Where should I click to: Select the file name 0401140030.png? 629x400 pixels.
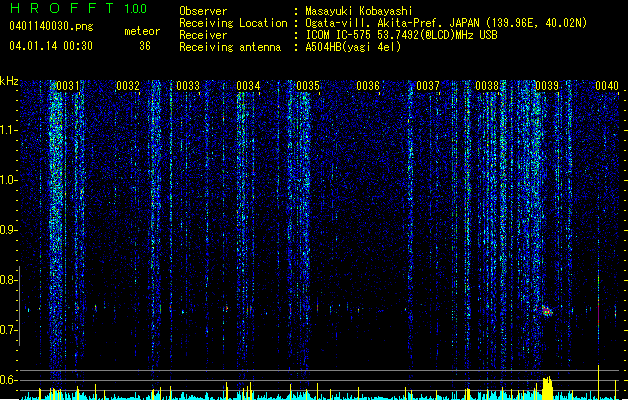51,26
